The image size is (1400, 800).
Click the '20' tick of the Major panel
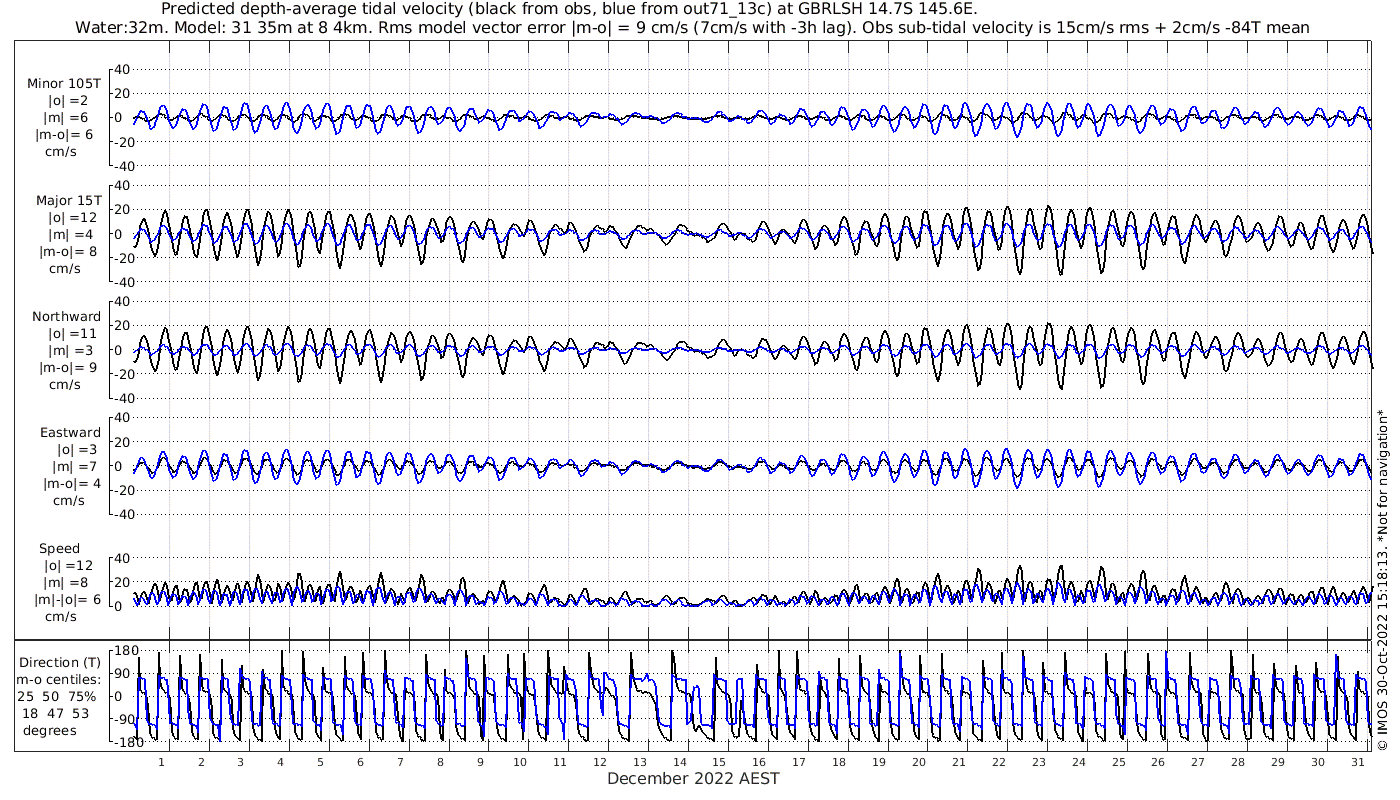[120, 210]
